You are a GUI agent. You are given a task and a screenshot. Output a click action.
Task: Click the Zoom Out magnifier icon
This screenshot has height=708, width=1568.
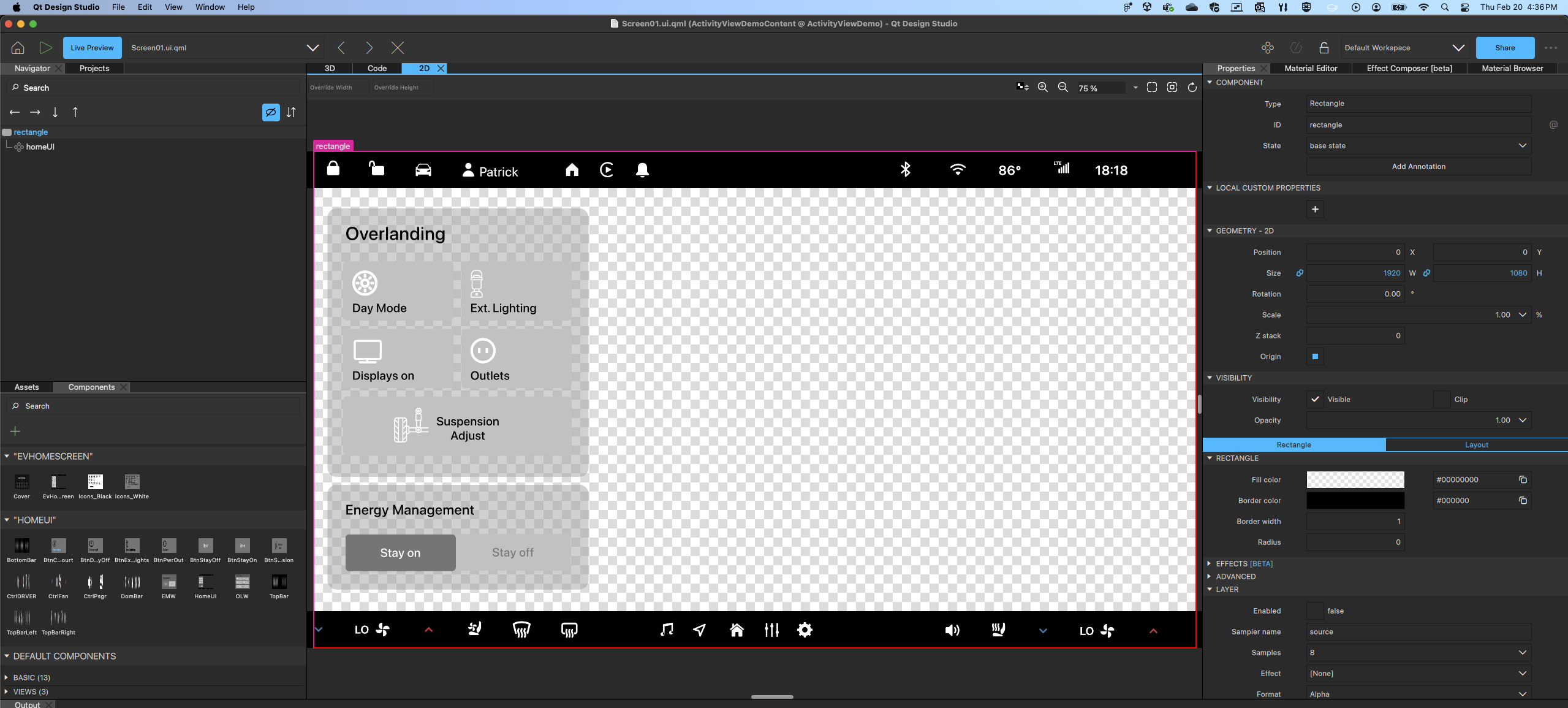coord(1063,88)
